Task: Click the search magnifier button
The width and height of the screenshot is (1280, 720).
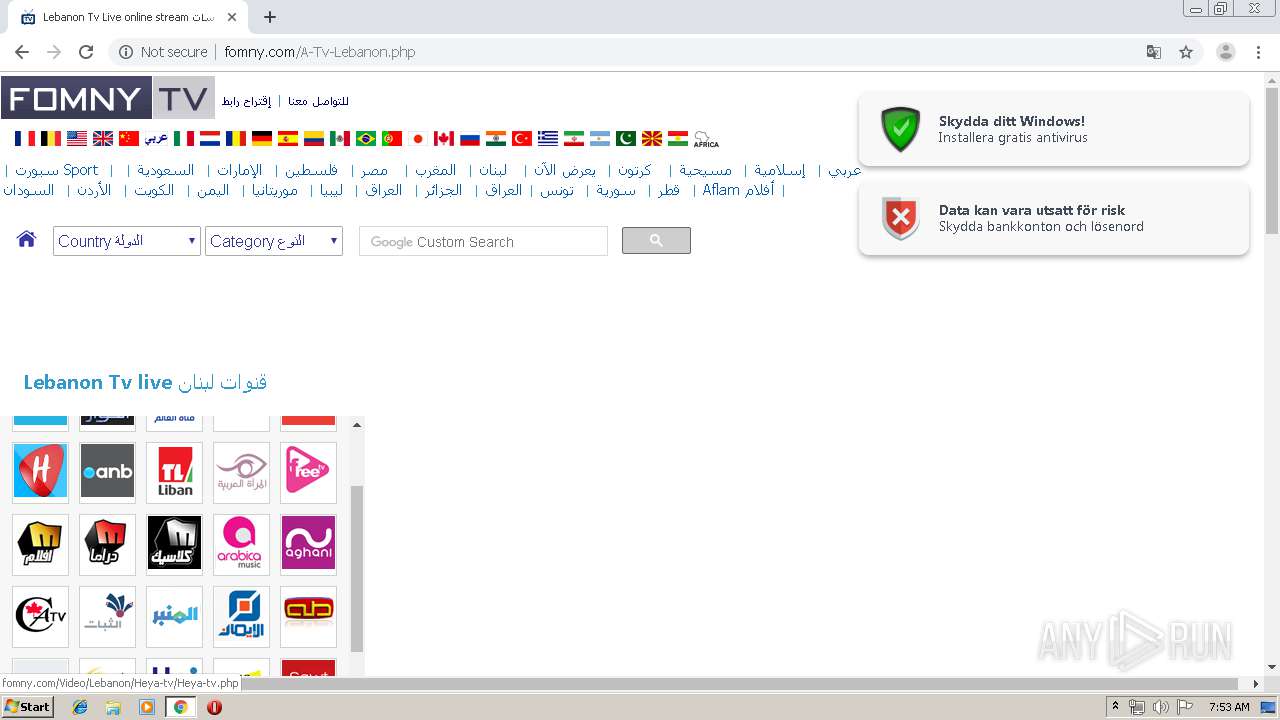Action: tap(656, 241)
